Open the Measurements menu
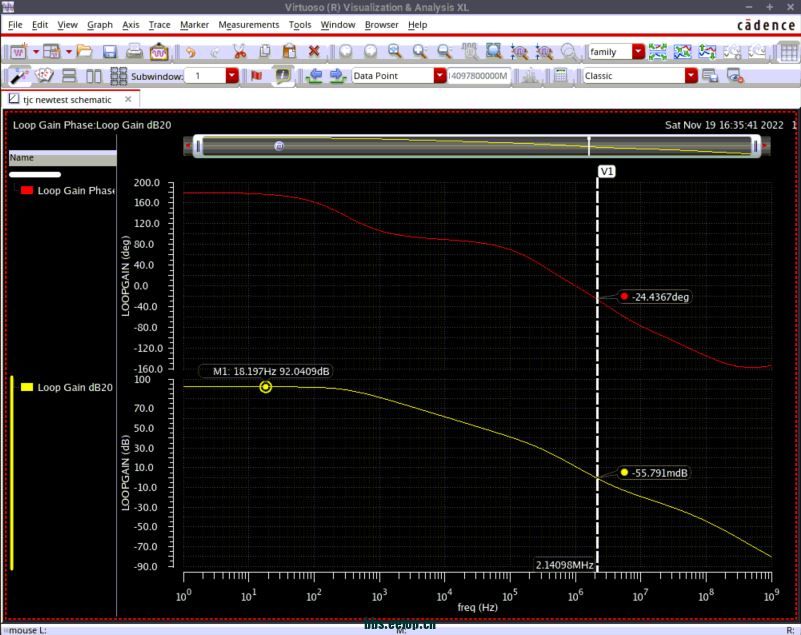 point(248,24)
